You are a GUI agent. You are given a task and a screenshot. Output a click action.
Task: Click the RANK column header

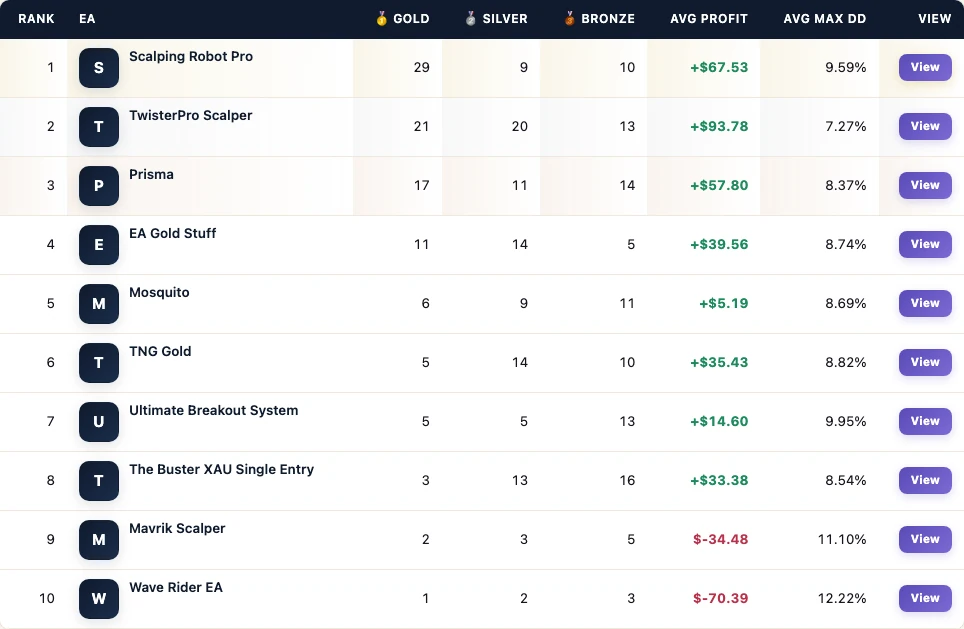pos(36,19)
